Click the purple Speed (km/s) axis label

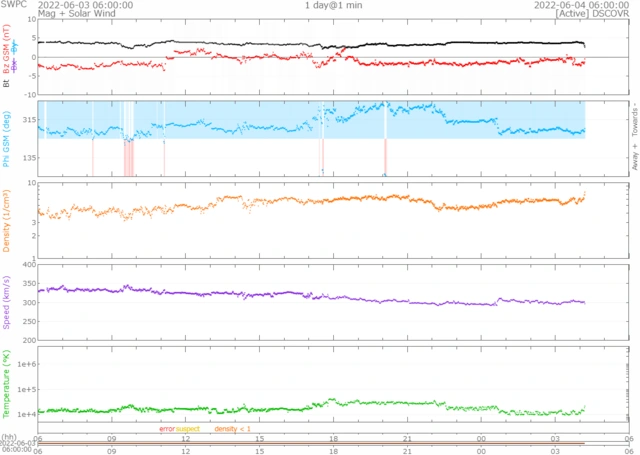6,298
